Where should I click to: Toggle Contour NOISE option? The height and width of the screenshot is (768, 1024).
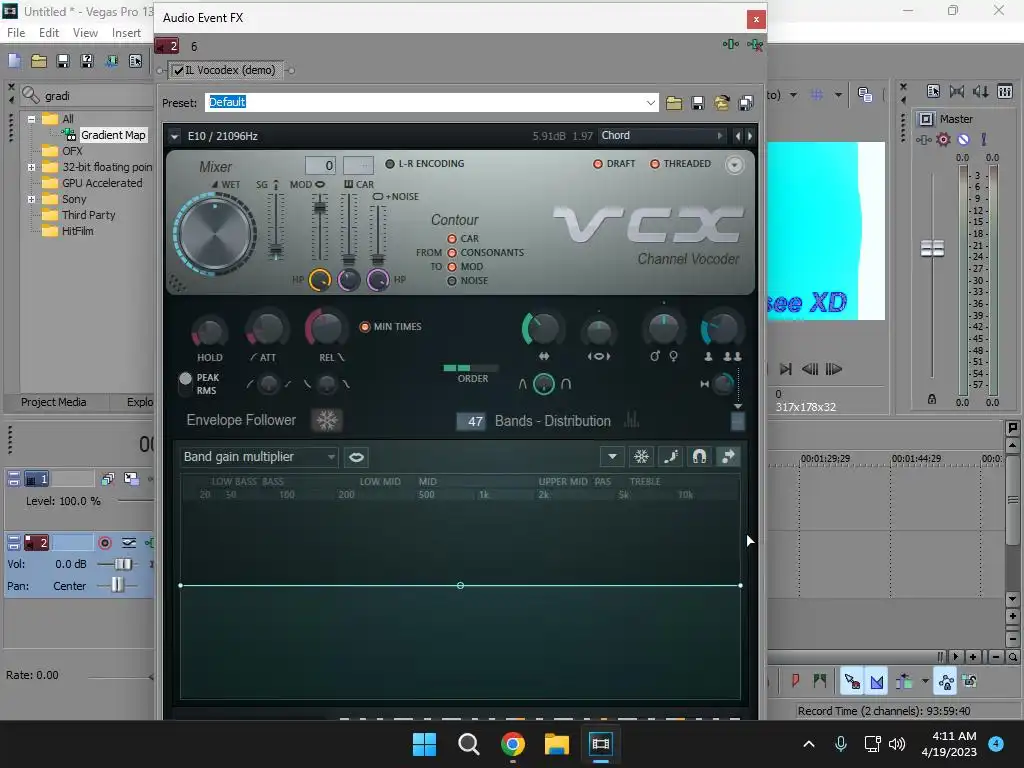452,281
